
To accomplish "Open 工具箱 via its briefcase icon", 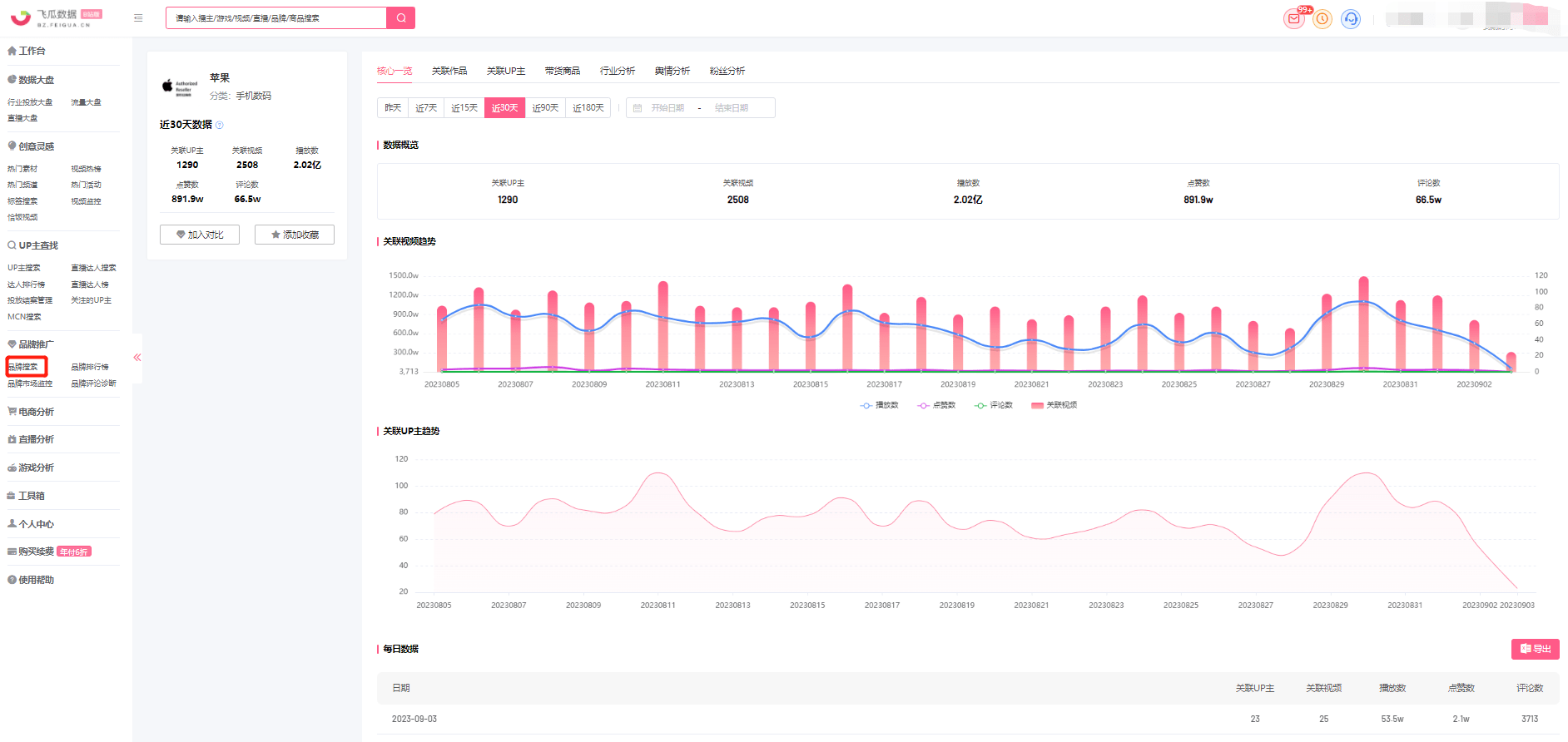I will [x=12, y=496].
